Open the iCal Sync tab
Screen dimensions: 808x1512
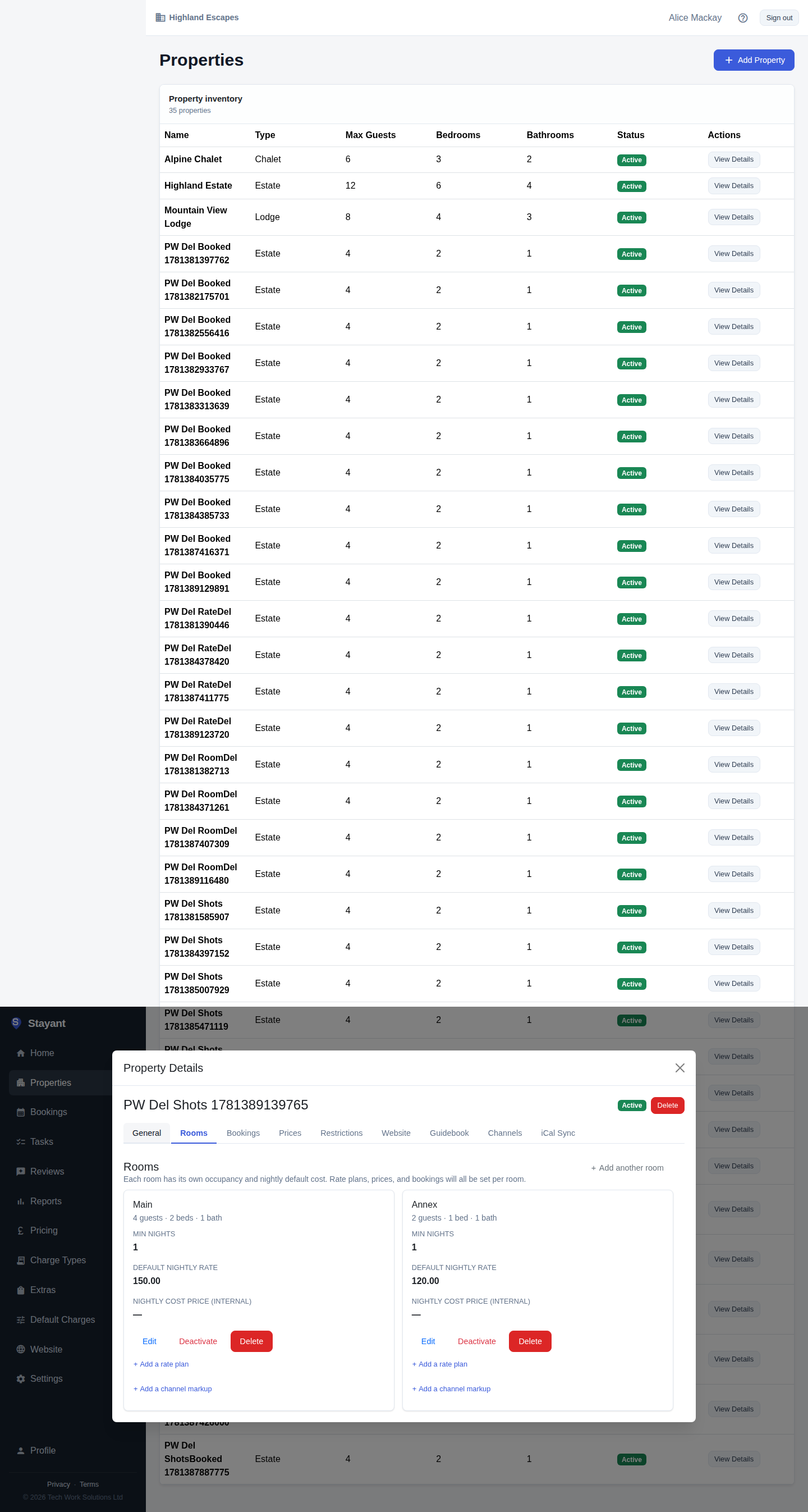558,1133
